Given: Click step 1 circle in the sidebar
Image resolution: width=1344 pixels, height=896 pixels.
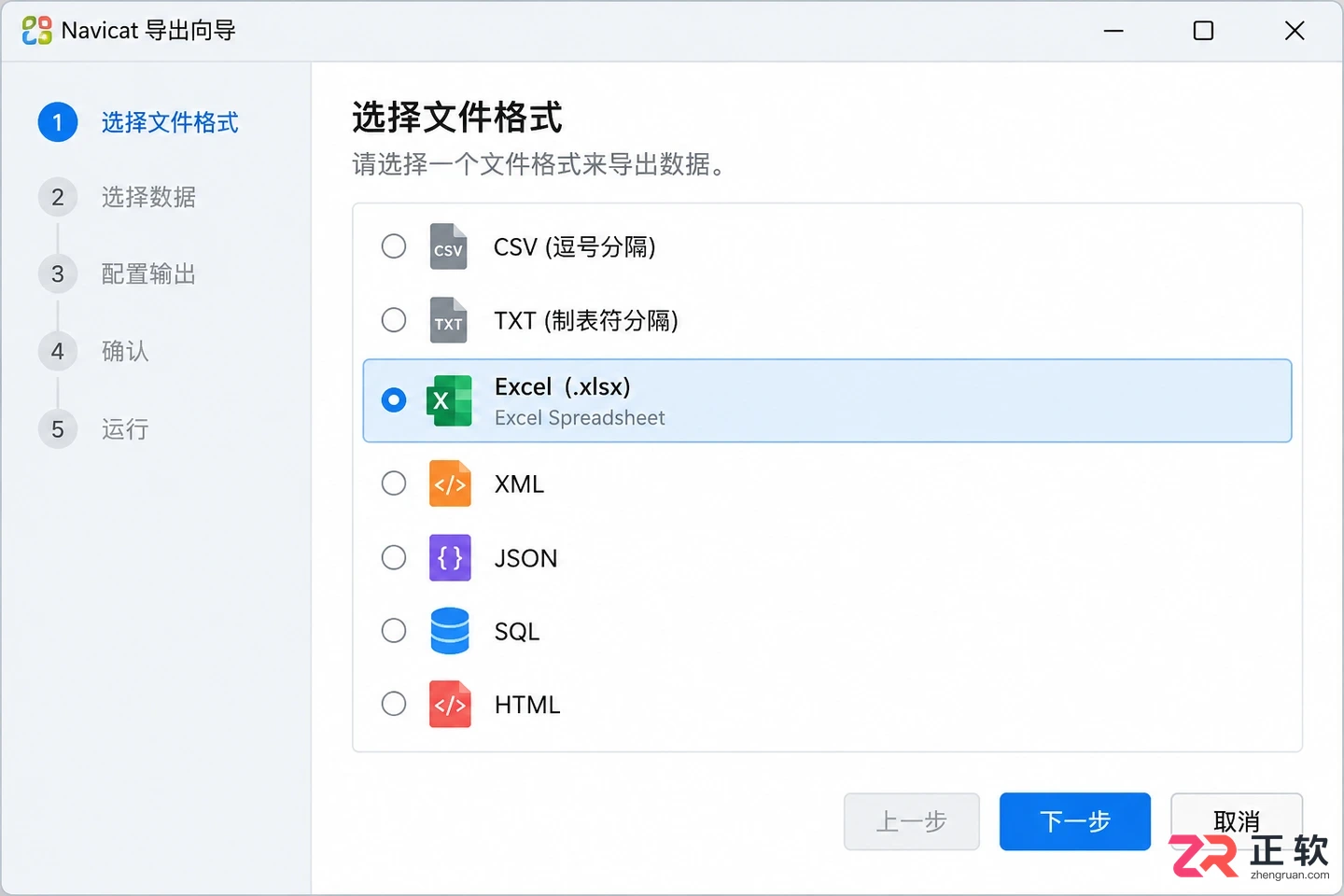Looking at the screenshot, I should coord(58,122).
